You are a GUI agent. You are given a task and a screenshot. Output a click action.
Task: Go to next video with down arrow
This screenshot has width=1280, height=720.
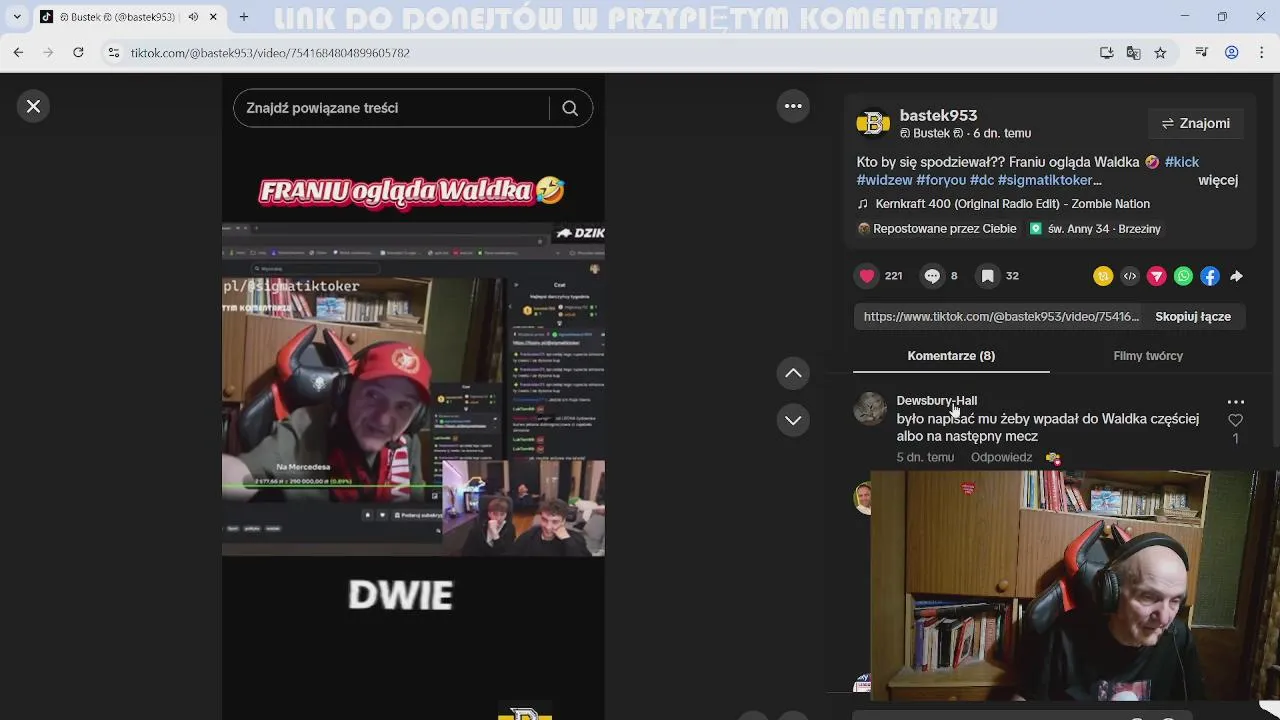click(793, 420)
